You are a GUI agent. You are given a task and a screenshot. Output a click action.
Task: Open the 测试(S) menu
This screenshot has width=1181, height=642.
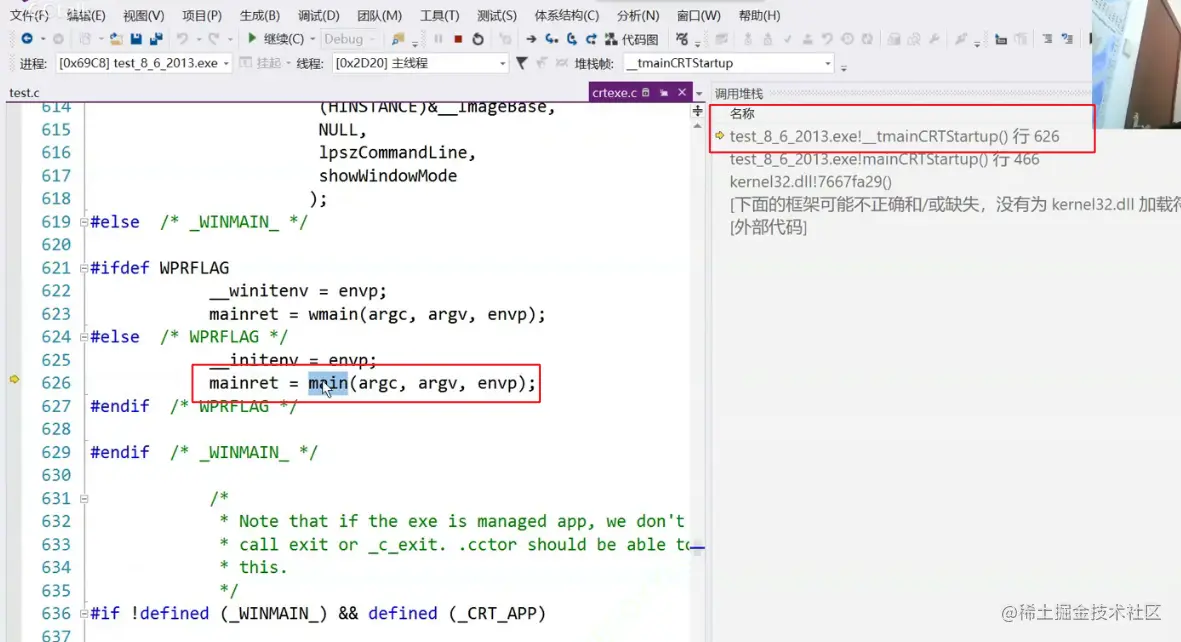click(x=496, y=15)
